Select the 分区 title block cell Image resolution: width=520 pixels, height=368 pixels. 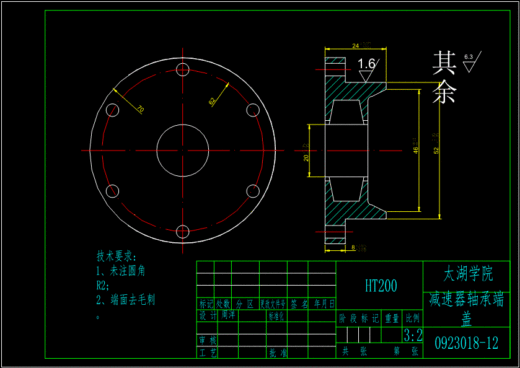pos(245,304)
